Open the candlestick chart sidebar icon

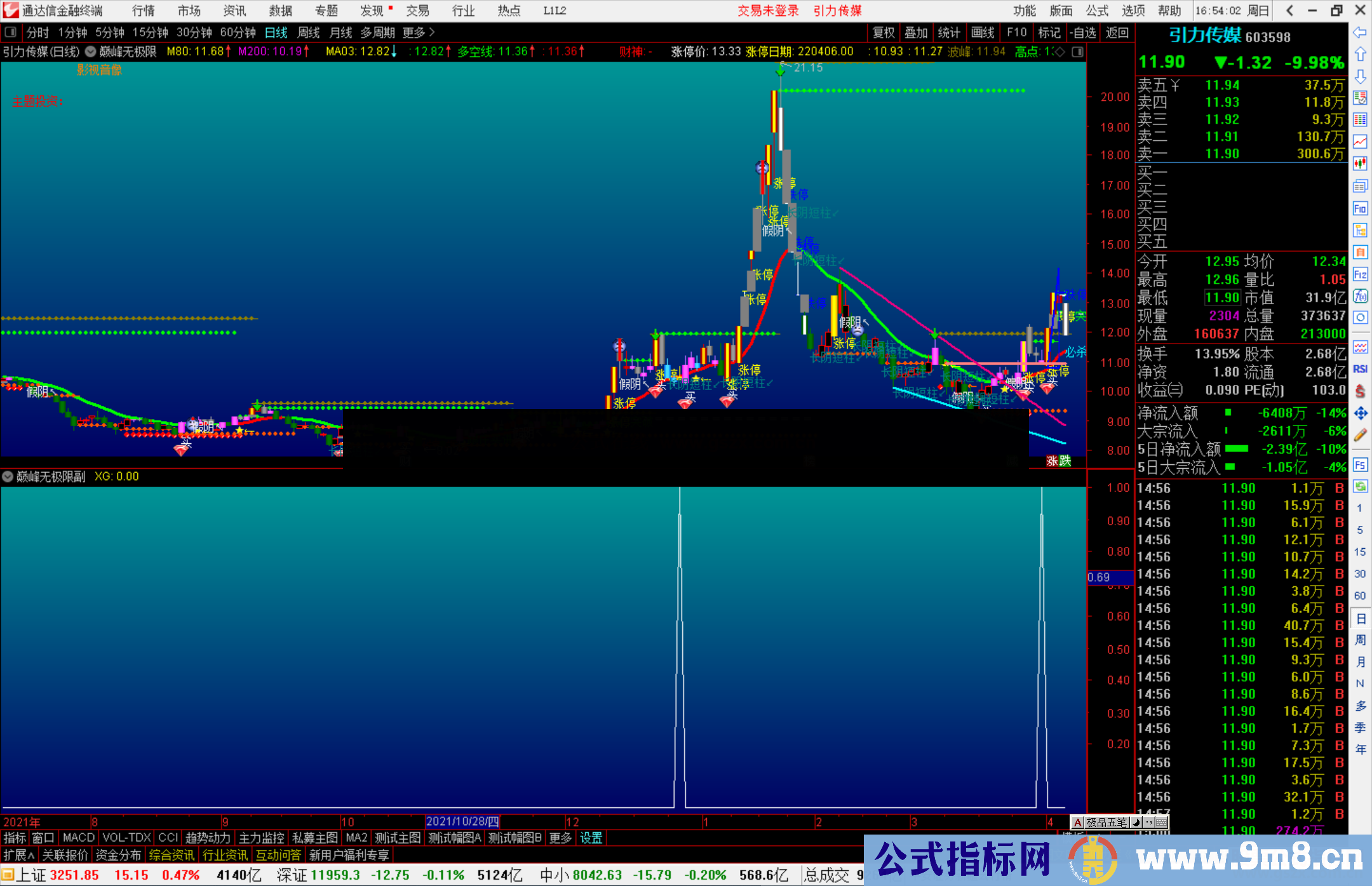tap(1360, 163)
